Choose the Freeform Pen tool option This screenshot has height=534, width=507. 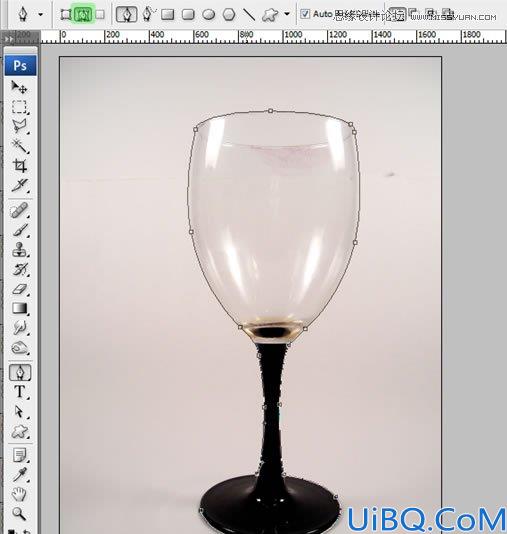click(148, 15)
